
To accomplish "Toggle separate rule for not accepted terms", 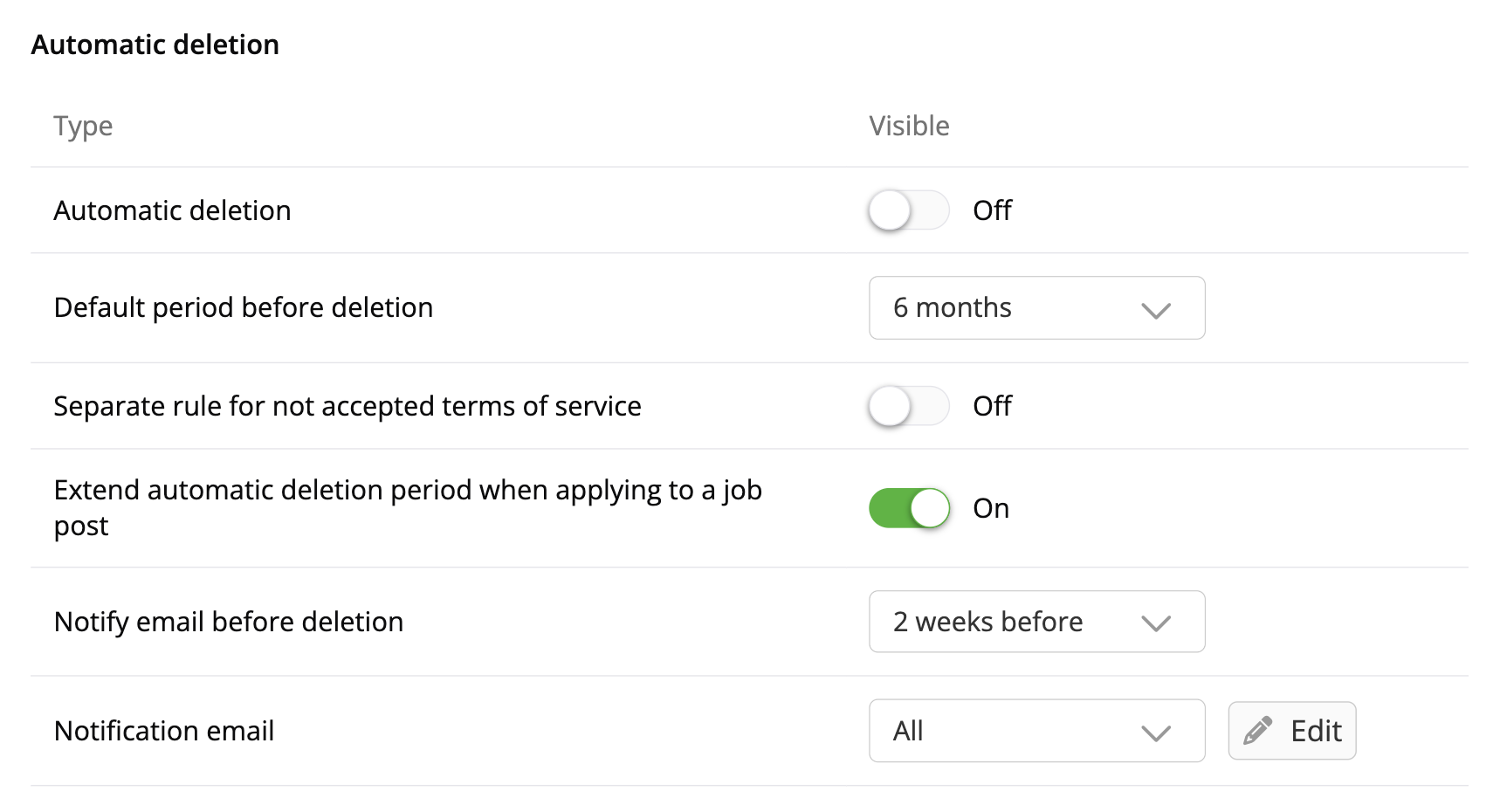I will pyautogui.click(x=908, y=406).
